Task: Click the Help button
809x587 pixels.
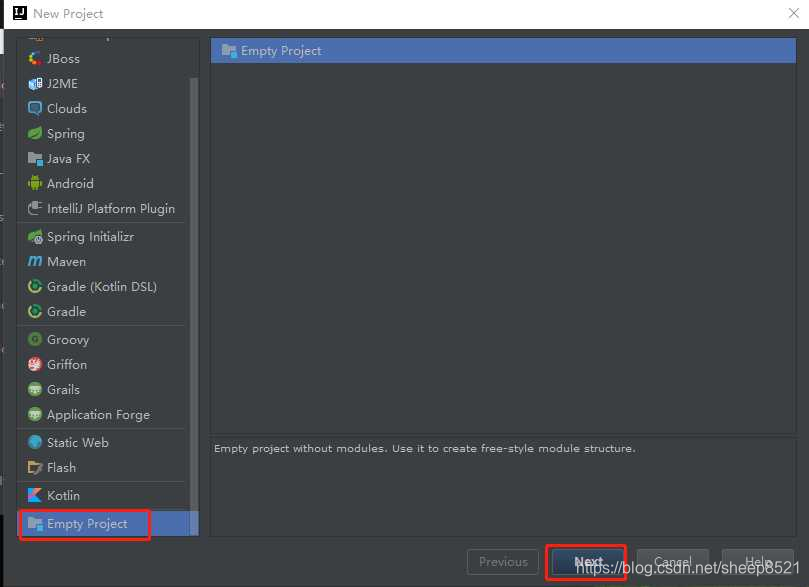Action: tap(757, 562)
